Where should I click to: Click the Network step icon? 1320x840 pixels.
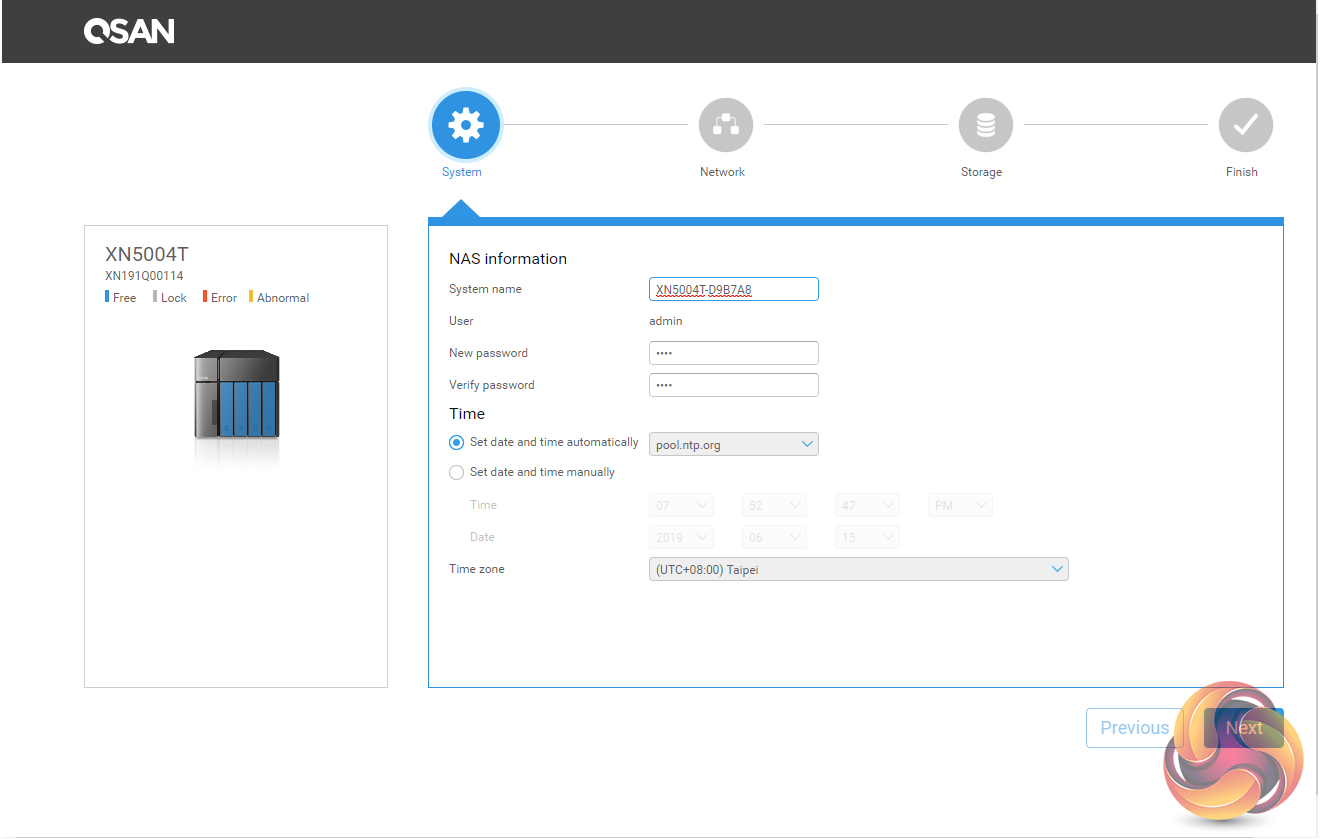click(x=725, y=125)
